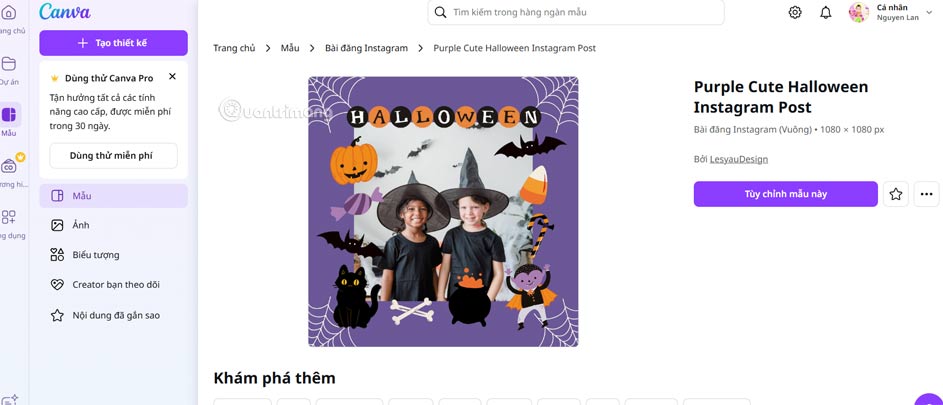Open the settings gear icon
Image resolution: width=943 pixels, height=405 pixels.
795,12
